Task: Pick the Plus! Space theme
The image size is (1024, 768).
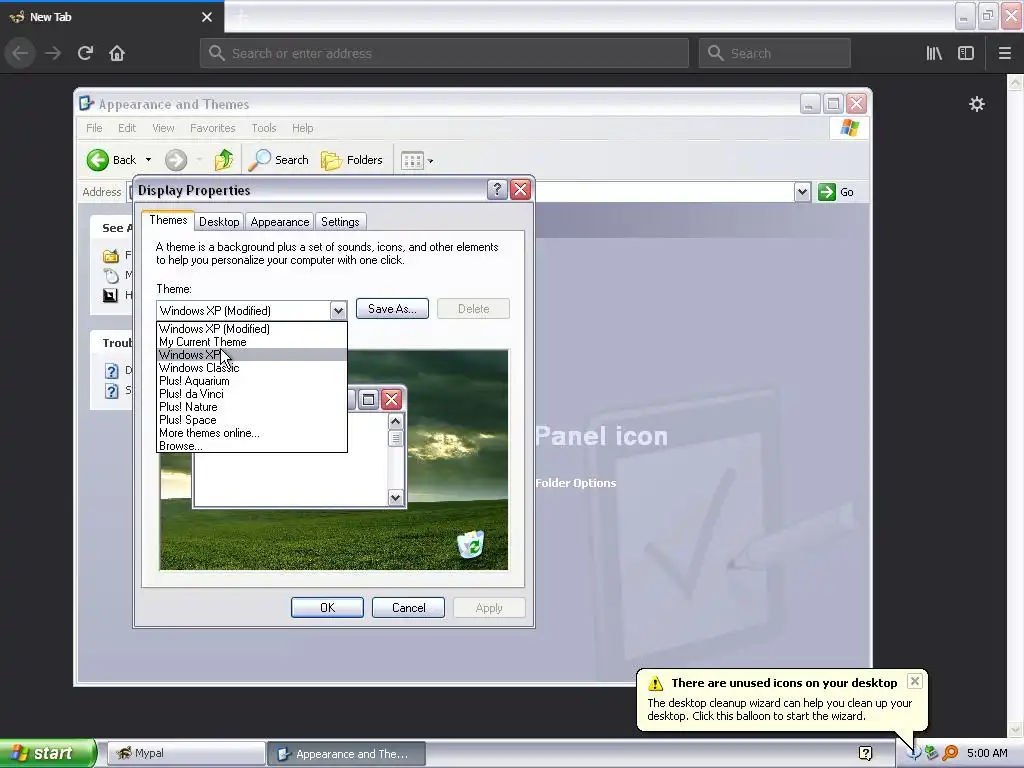Action: click(x=251, y=420)
